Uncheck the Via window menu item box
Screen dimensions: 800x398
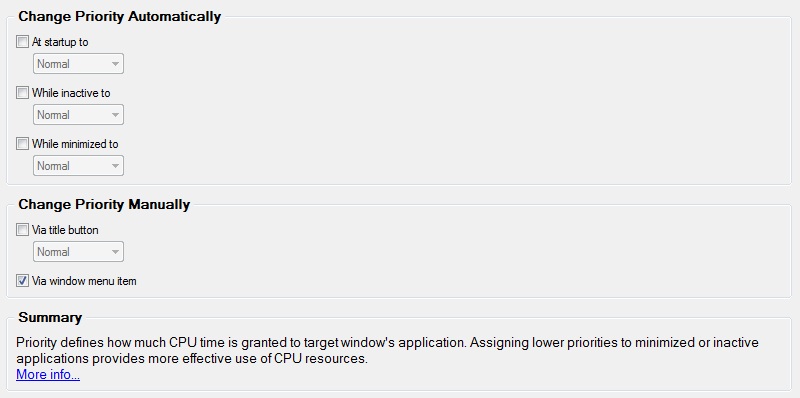pos(22,281)
